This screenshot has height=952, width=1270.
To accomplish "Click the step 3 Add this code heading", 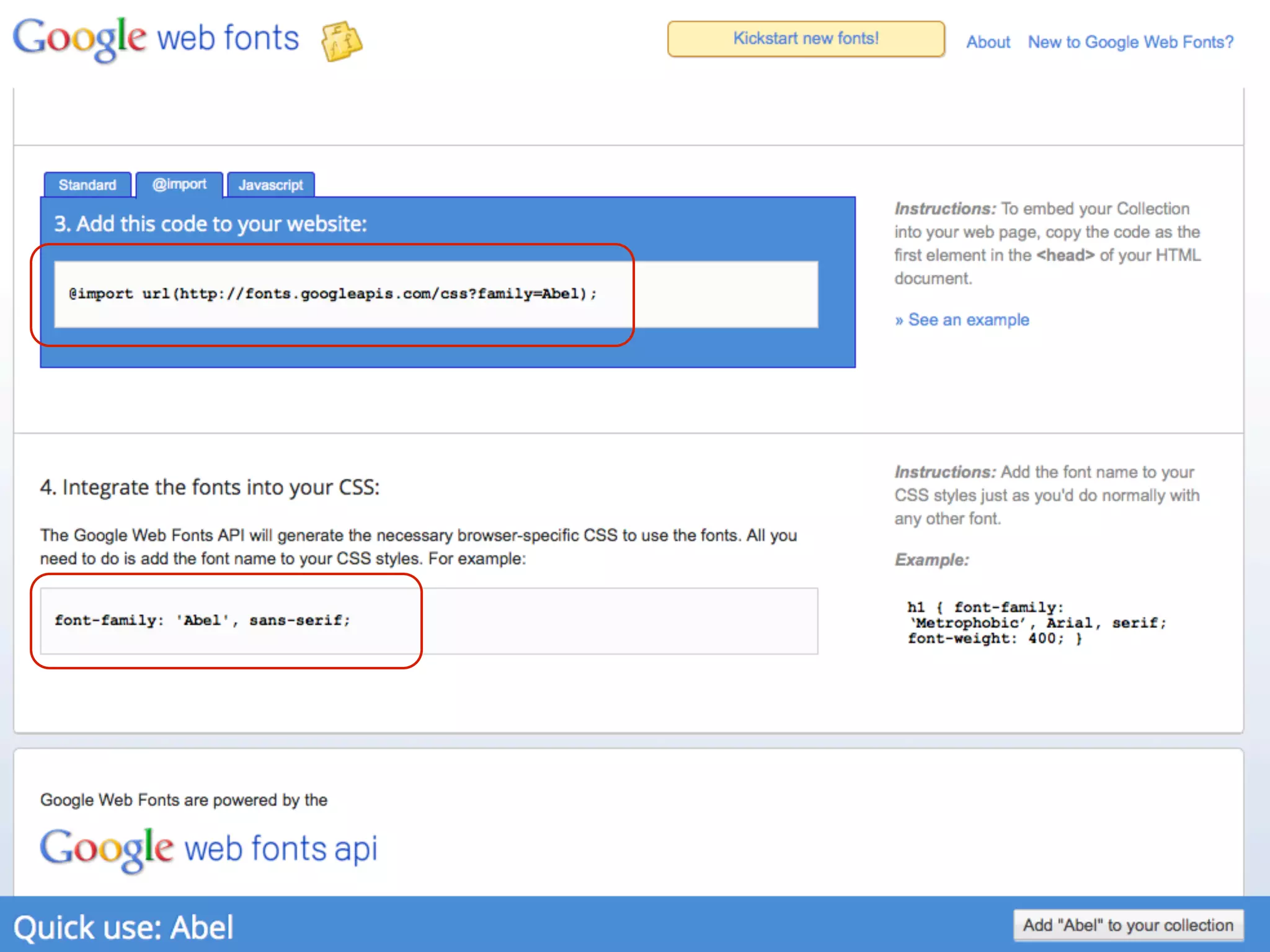I will 210,224.
